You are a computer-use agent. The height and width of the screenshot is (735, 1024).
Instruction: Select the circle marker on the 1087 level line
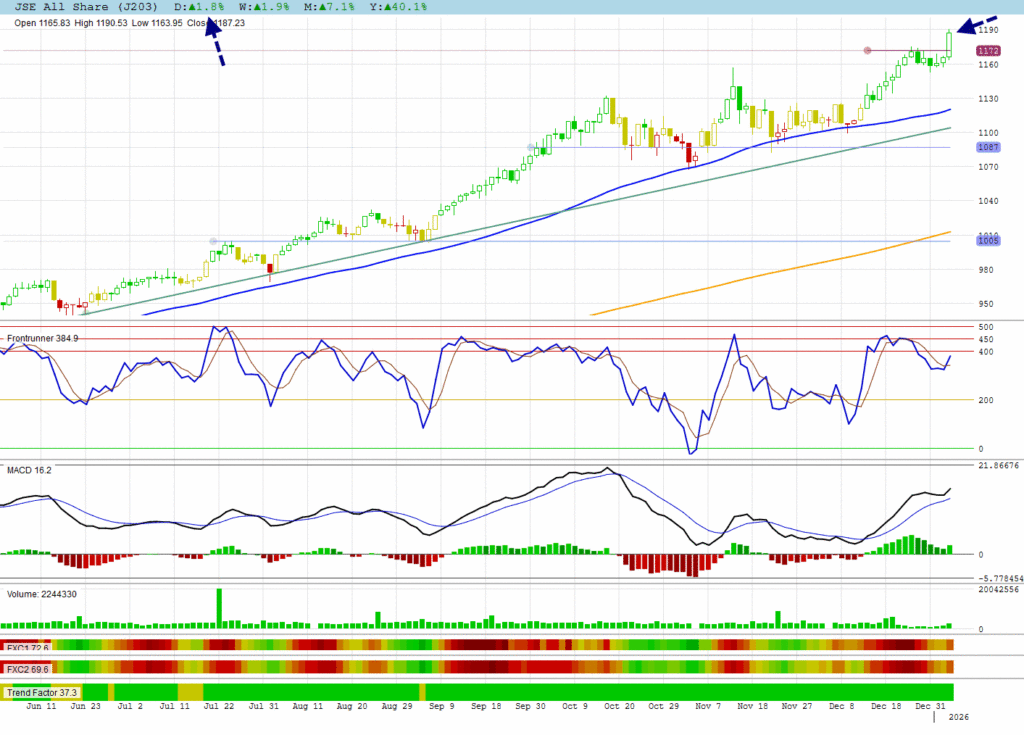531,147
